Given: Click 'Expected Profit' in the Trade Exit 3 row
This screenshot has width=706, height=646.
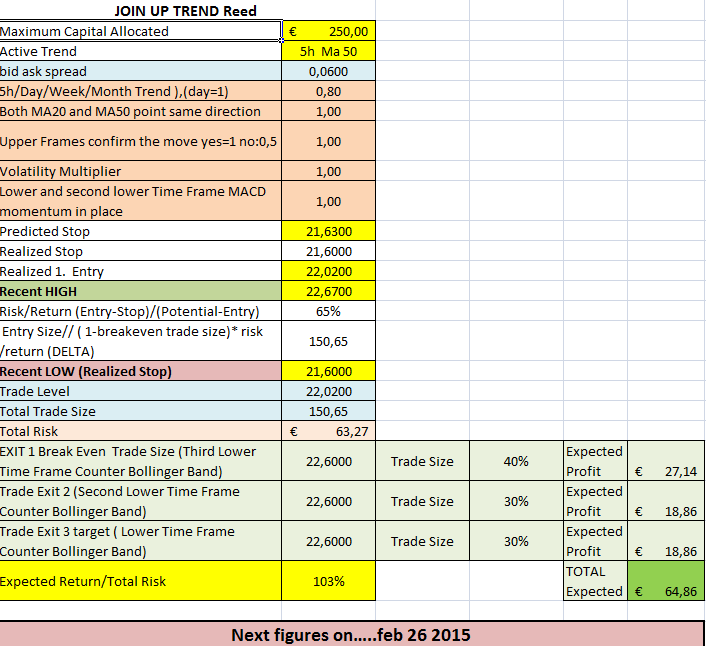Looking at the screenshot, I should tap(595, 541).
